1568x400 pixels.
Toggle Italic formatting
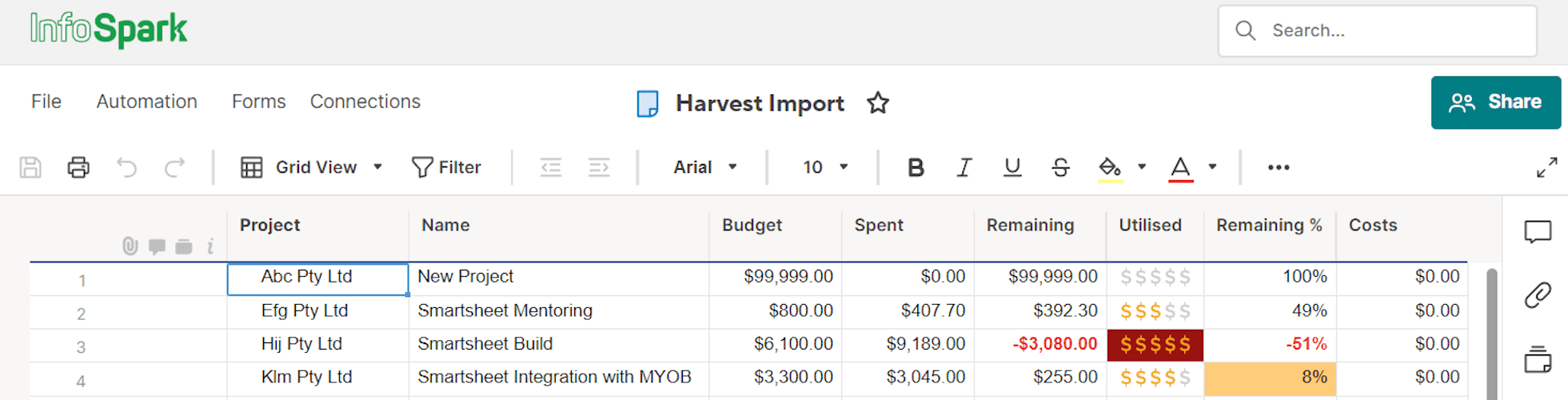pos(964,167)
